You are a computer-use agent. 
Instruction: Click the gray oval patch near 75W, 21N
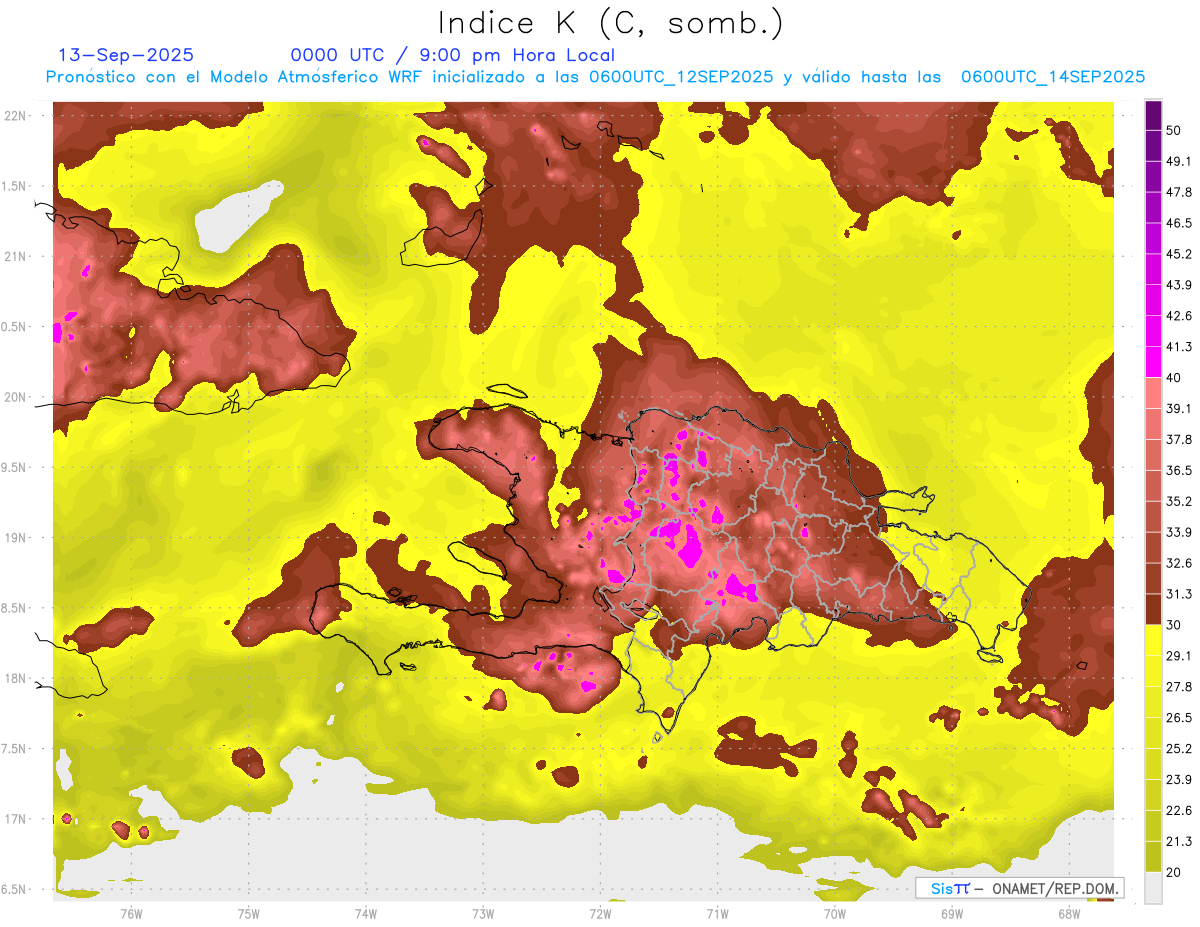coord(238,215)
